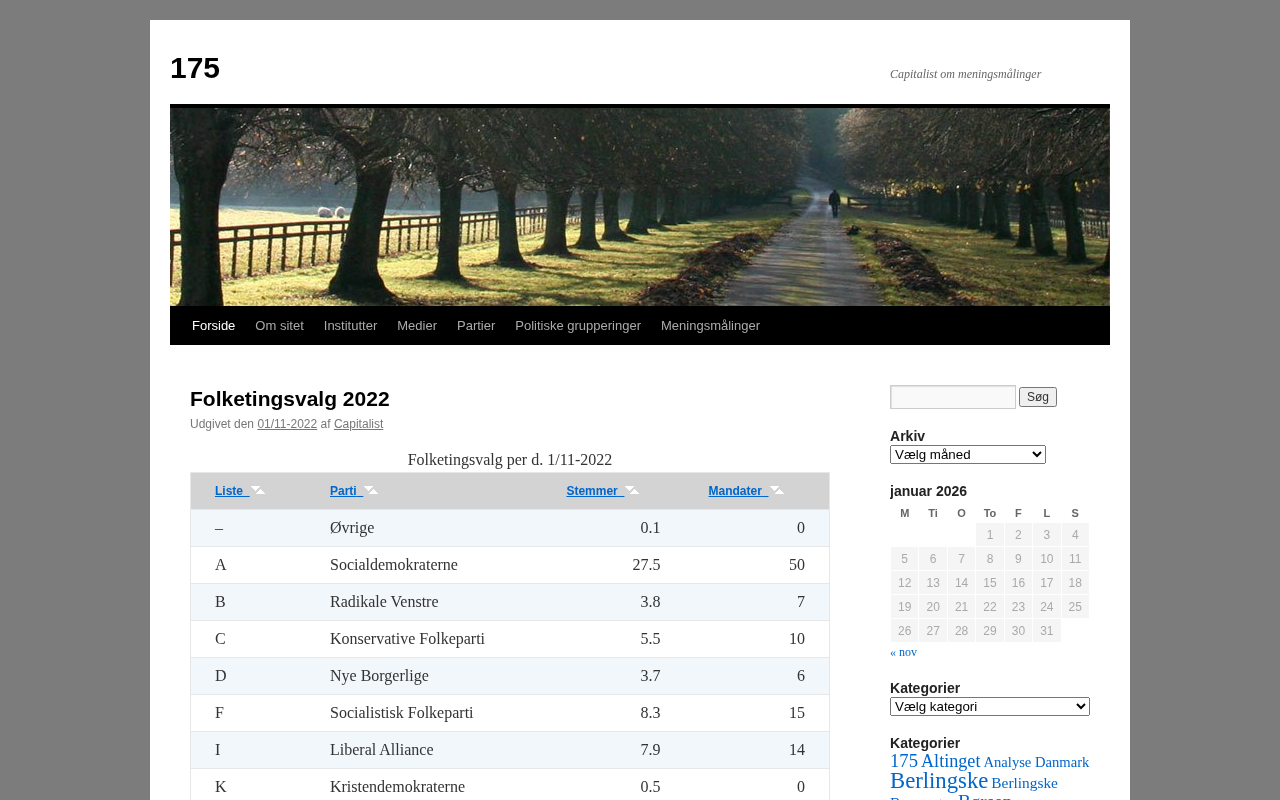Screen dimensions: 1280x800
Task: Go to the Meningsmålinger menu item
Action: (710, 326)
